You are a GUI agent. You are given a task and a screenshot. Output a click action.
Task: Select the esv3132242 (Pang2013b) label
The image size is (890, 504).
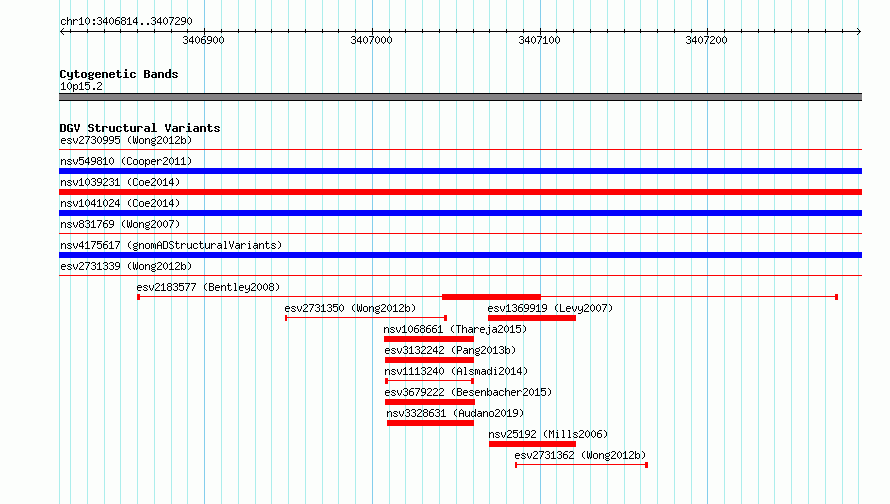click(x=450, y=350)
